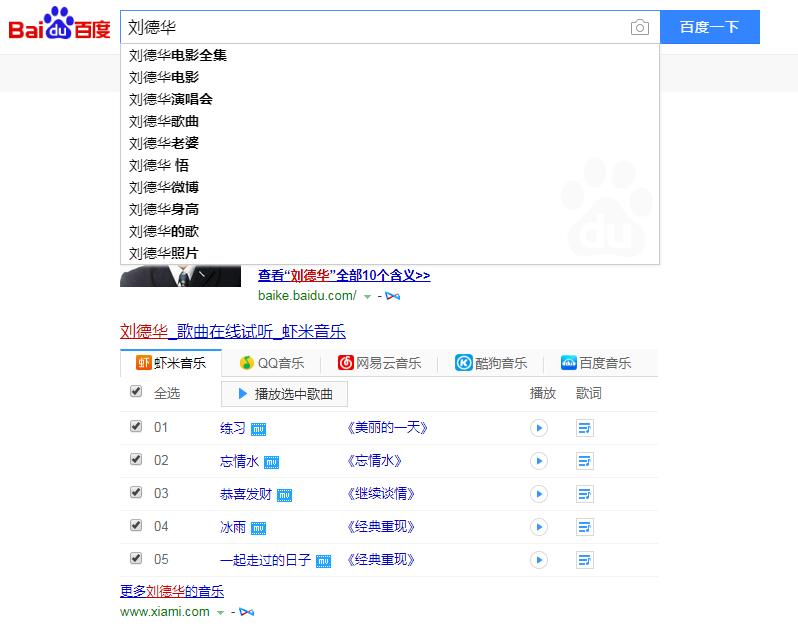Open 更多刘德华的音乐 link
Image resolution: width=798 pixels, height=636 pixels.
(x=172, y=591)
